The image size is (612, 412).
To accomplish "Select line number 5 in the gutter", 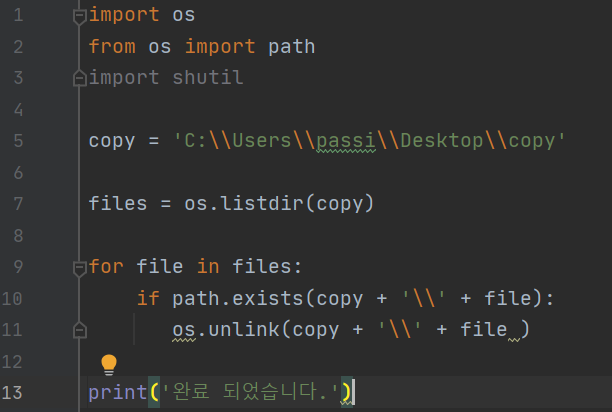I will [x=18, y=140].
